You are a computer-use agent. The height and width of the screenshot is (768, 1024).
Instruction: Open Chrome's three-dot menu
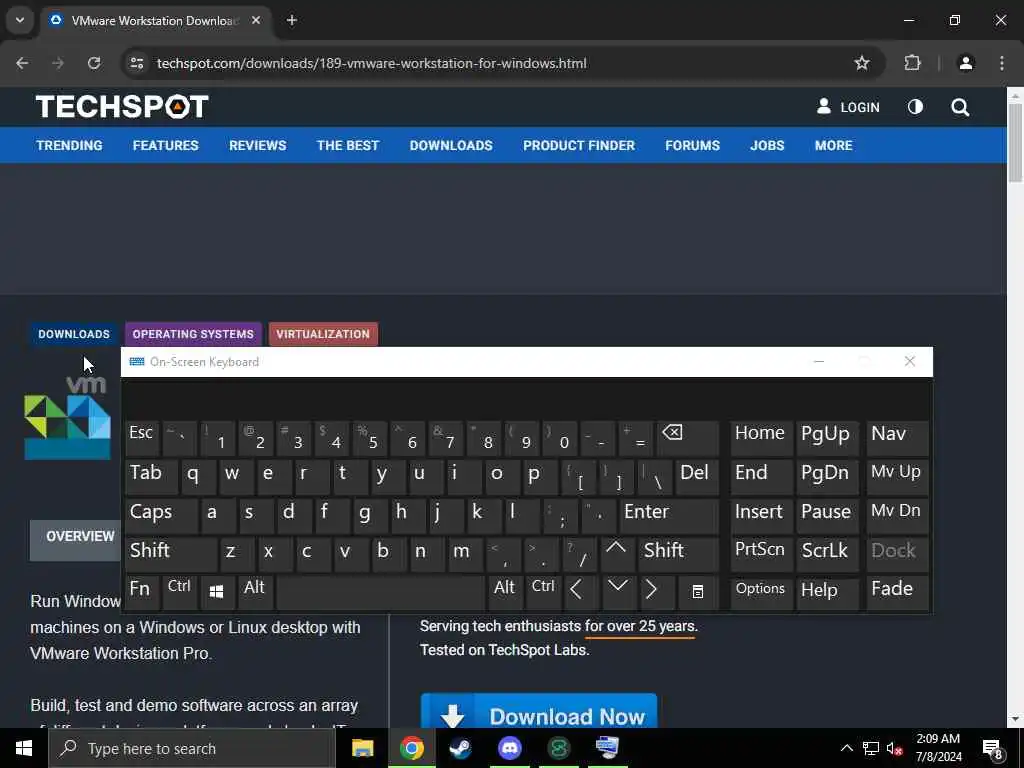[1002, 63]
